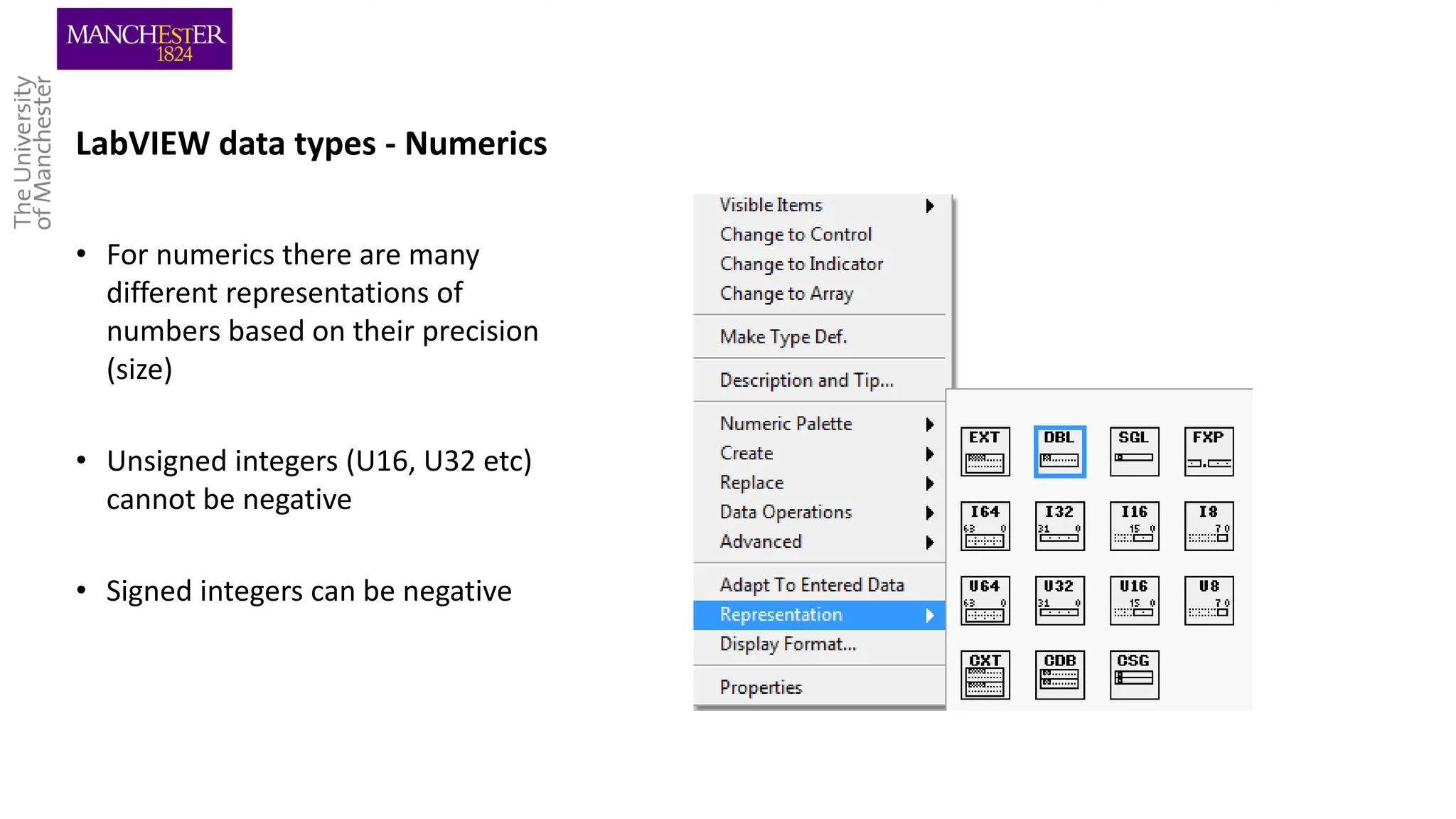1456x819 pixels.
Task: Choose the SGL single precision representation
Action: (x=1134, y=451)
